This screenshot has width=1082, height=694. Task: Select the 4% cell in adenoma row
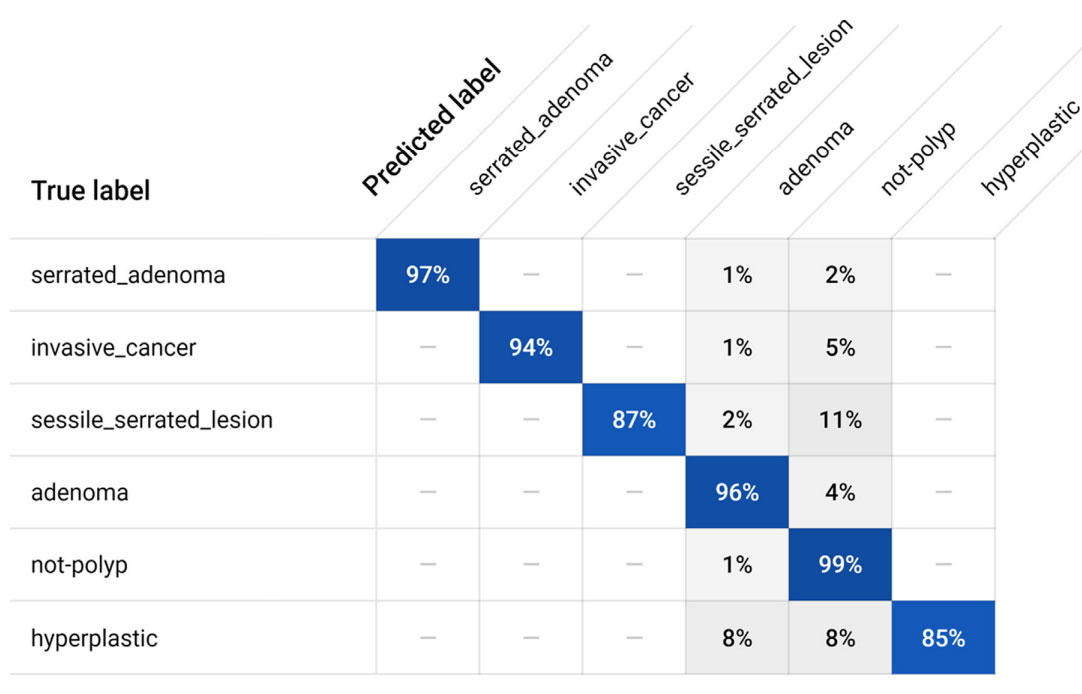coord(840,492)
